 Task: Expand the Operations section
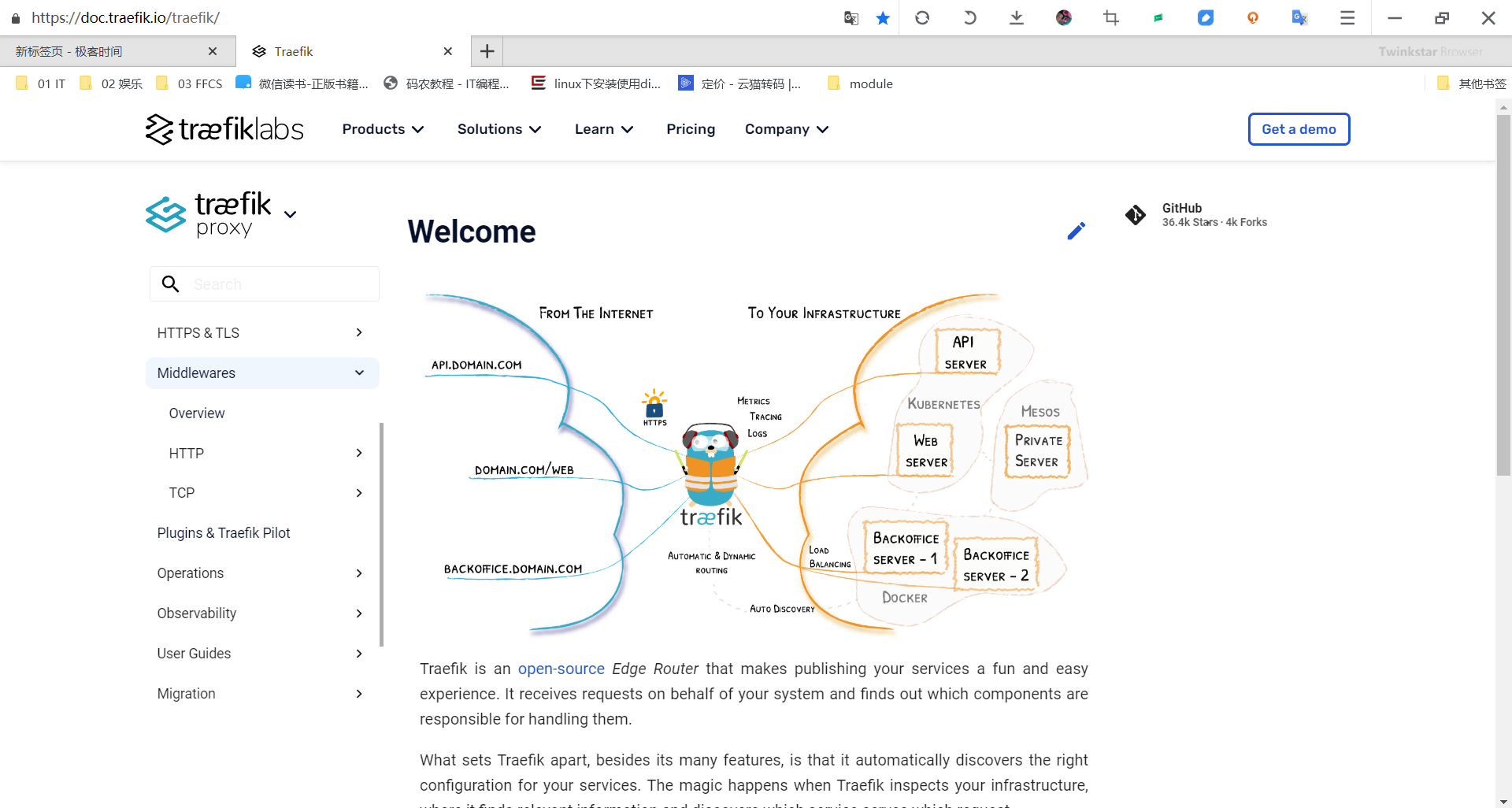tap(262, 573)
